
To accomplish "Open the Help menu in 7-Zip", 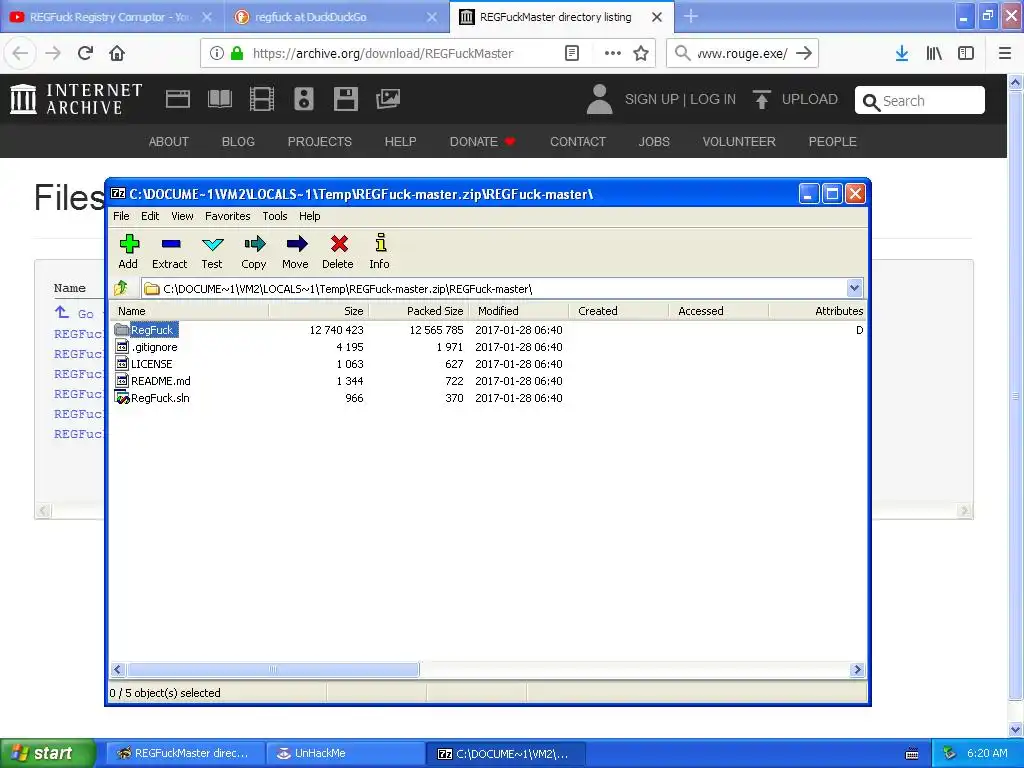I will [310, 216].
